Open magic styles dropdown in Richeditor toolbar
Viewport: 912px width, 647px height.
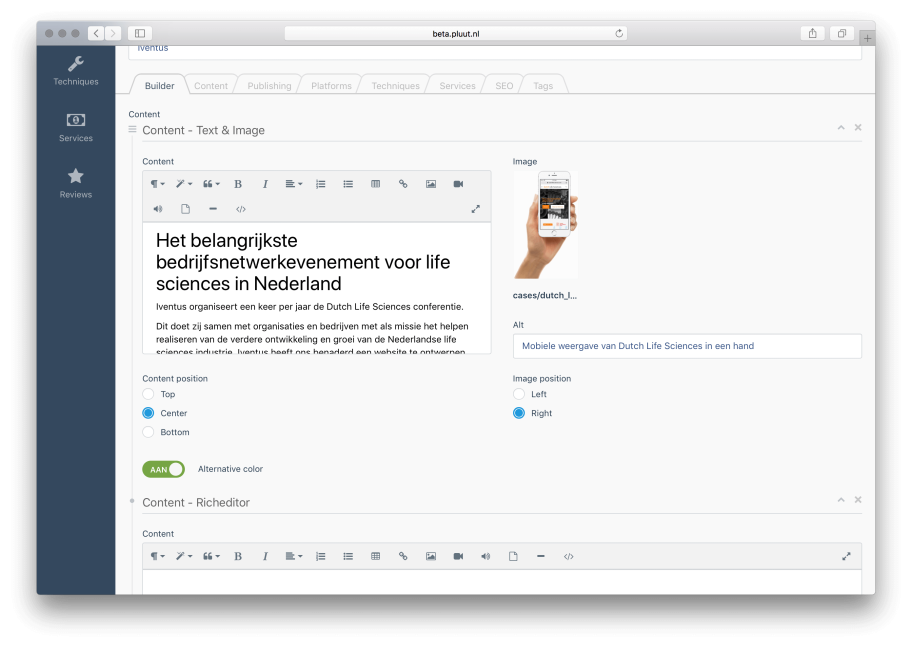184,556
